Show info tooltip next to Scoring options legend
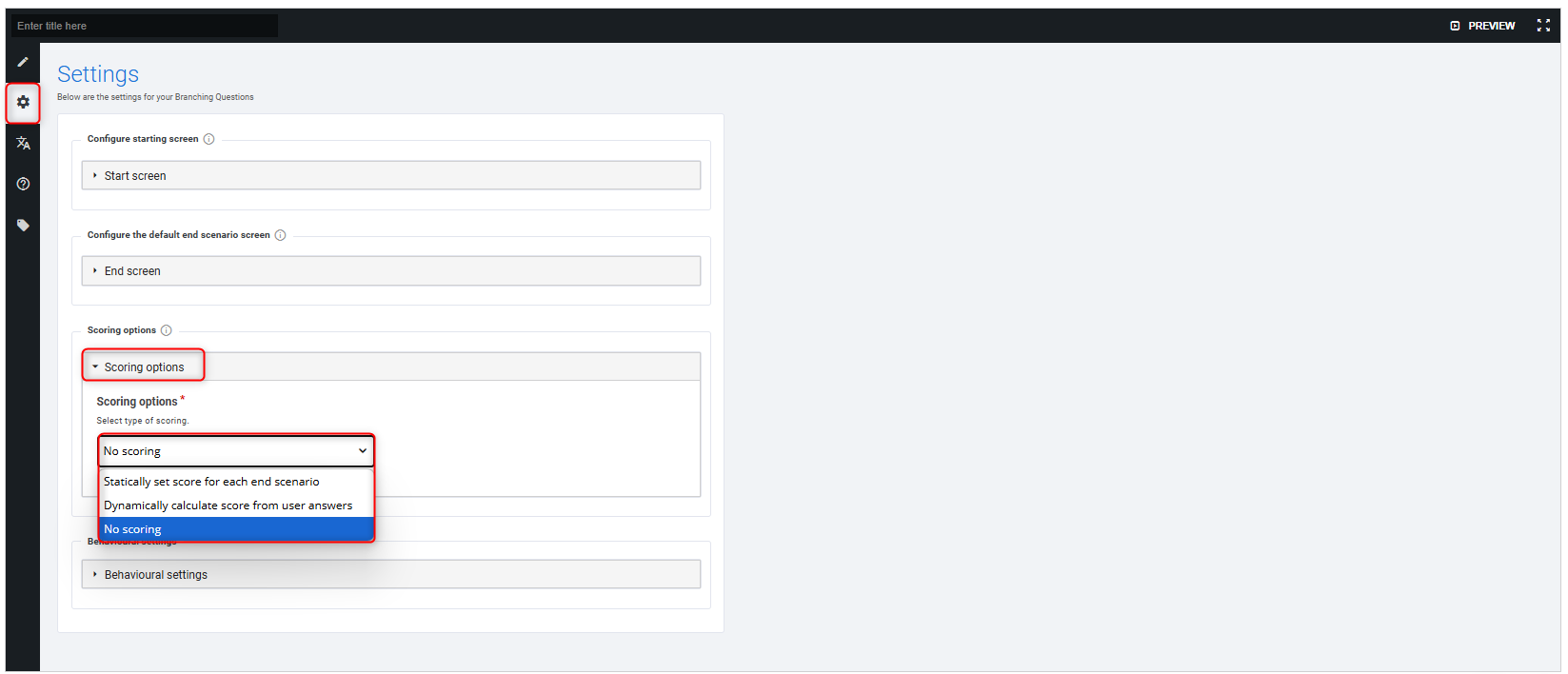 click(167, 330)
